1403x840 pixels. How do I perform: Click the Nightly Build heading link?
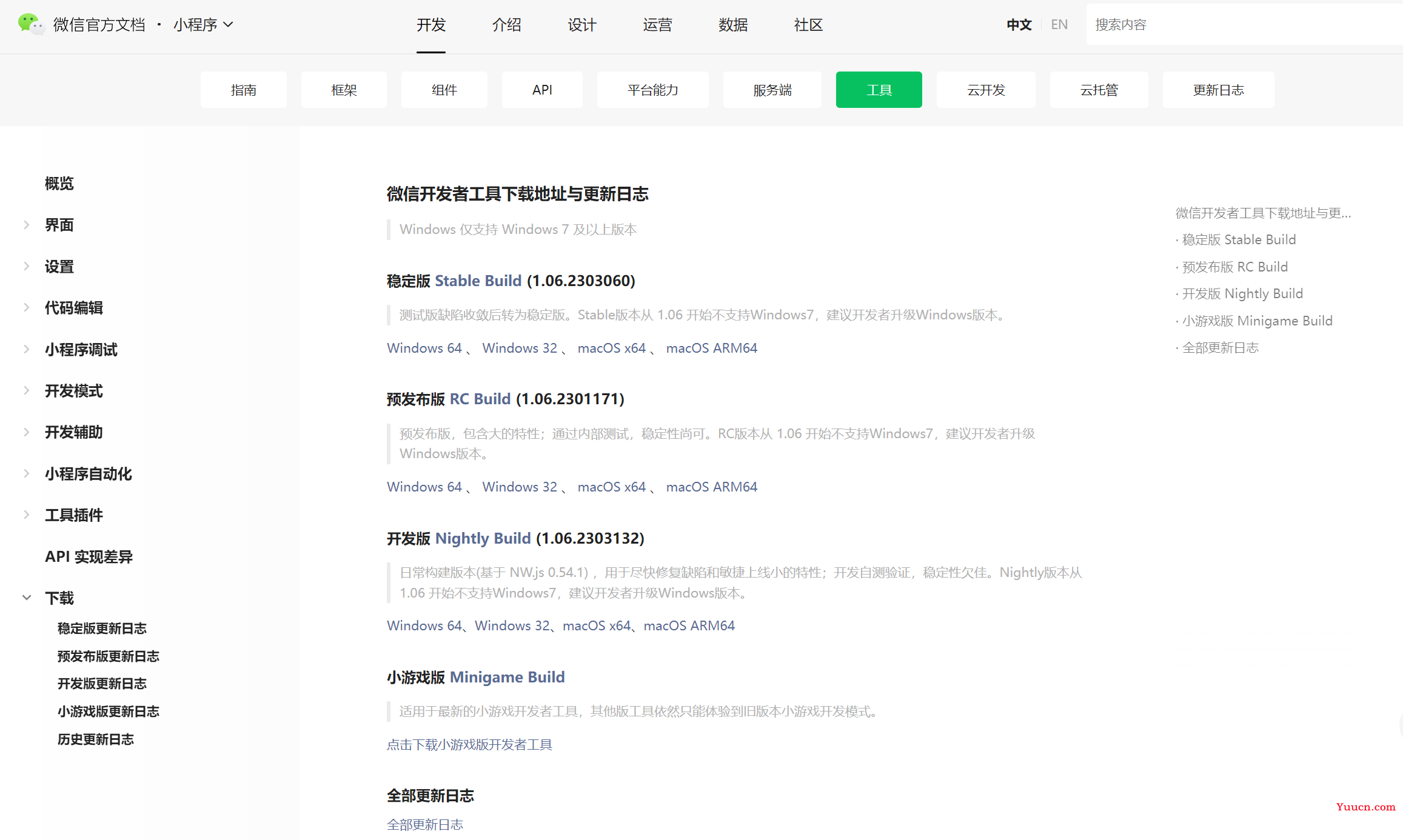[x=483, y=538]
